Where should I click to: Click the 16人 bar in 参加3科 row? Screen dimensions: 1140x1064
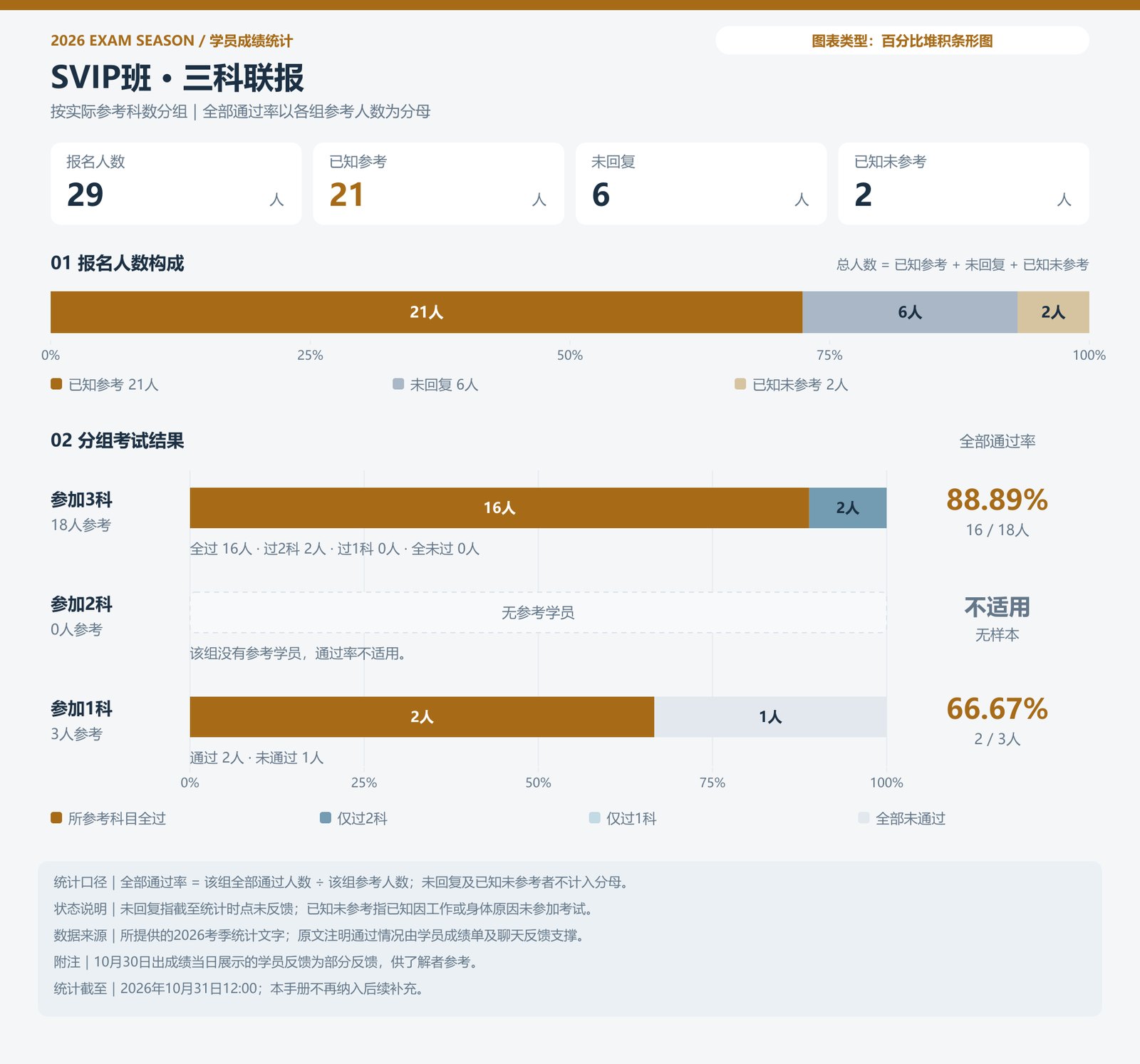point(499,507)
